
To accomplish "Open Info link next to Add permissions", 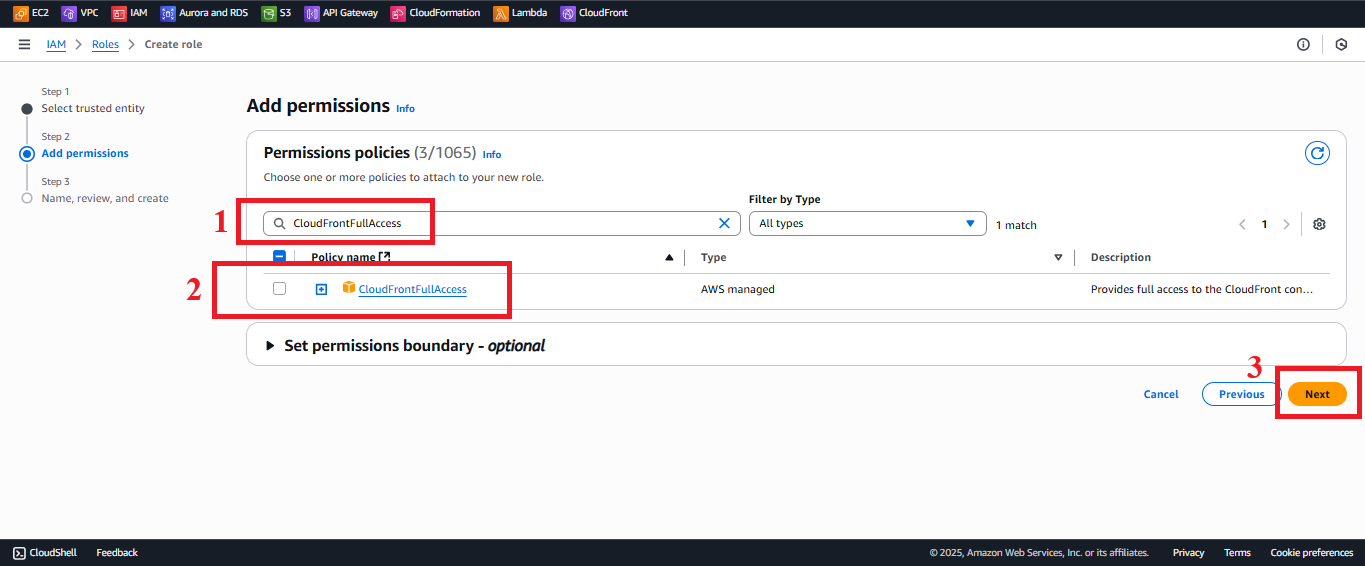I will coord(405,108).
